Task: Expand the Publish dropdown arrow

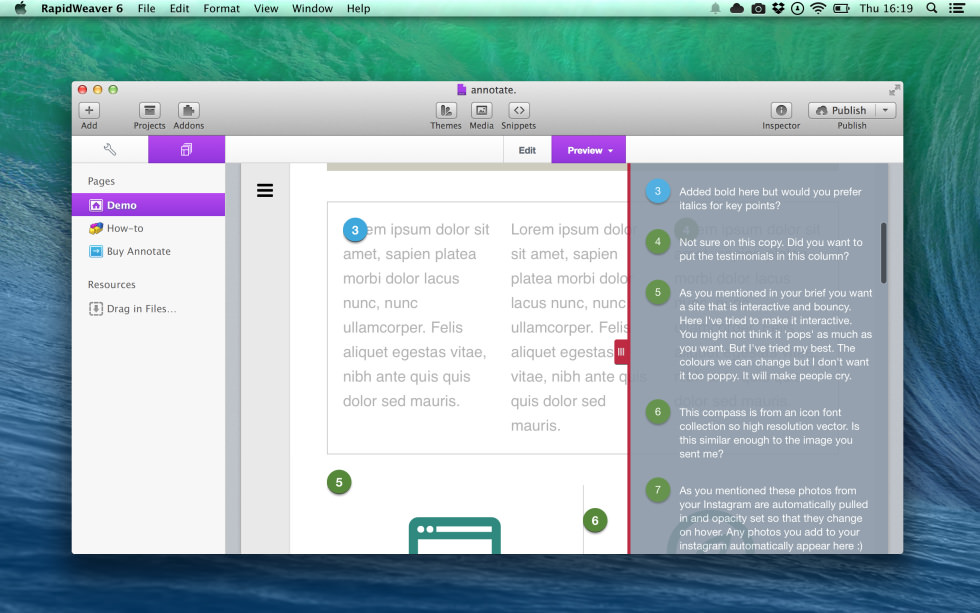Action: click(x=886, y=111)
